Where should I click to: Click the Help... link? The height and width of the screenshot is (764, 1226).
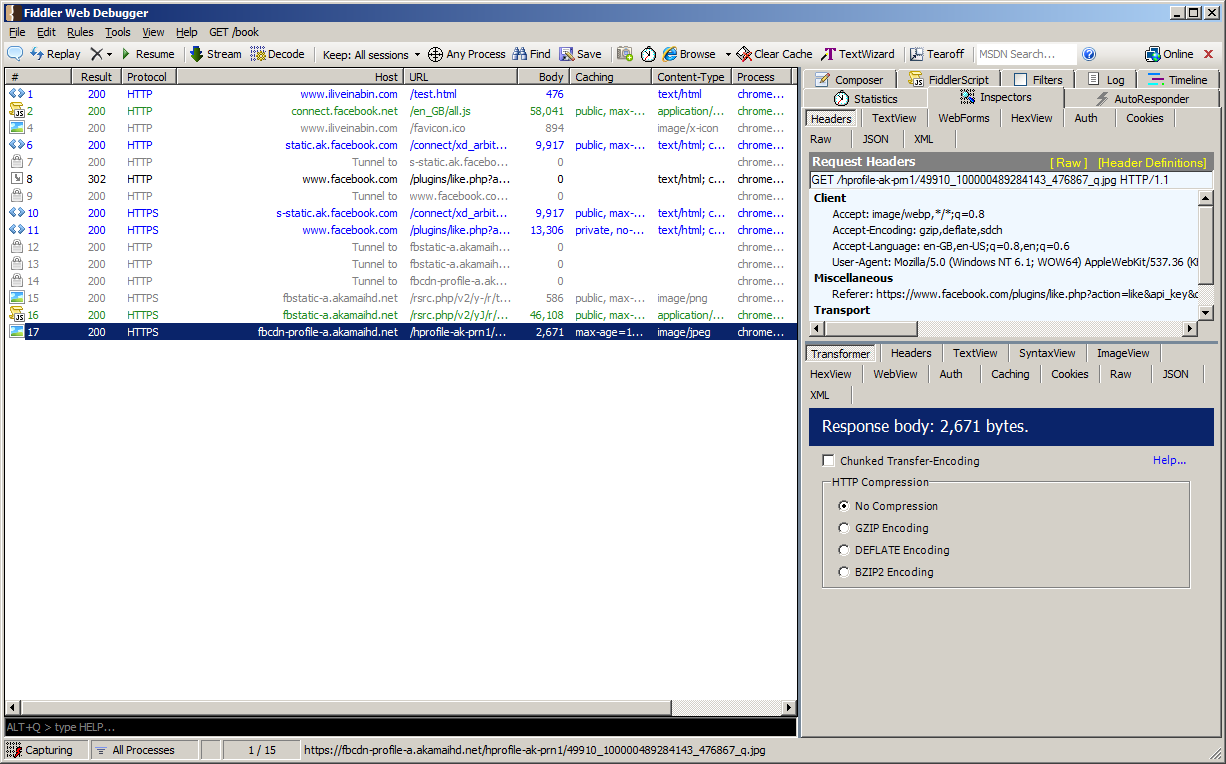tap(1169, 460)
